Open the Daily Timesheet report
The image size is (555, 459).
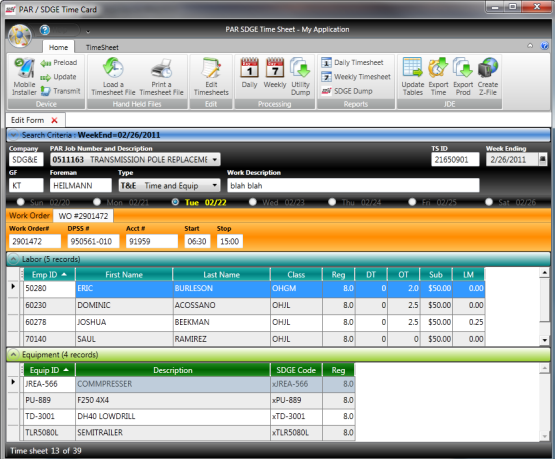coord(353,63)
